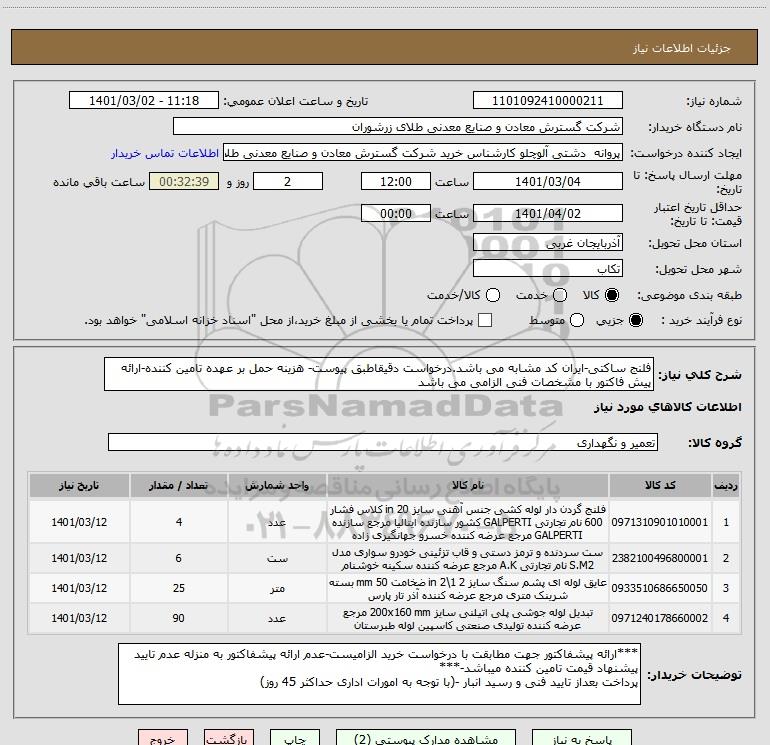Click the خروج exit button
The image size is (770, 745).
click(163, 739)
